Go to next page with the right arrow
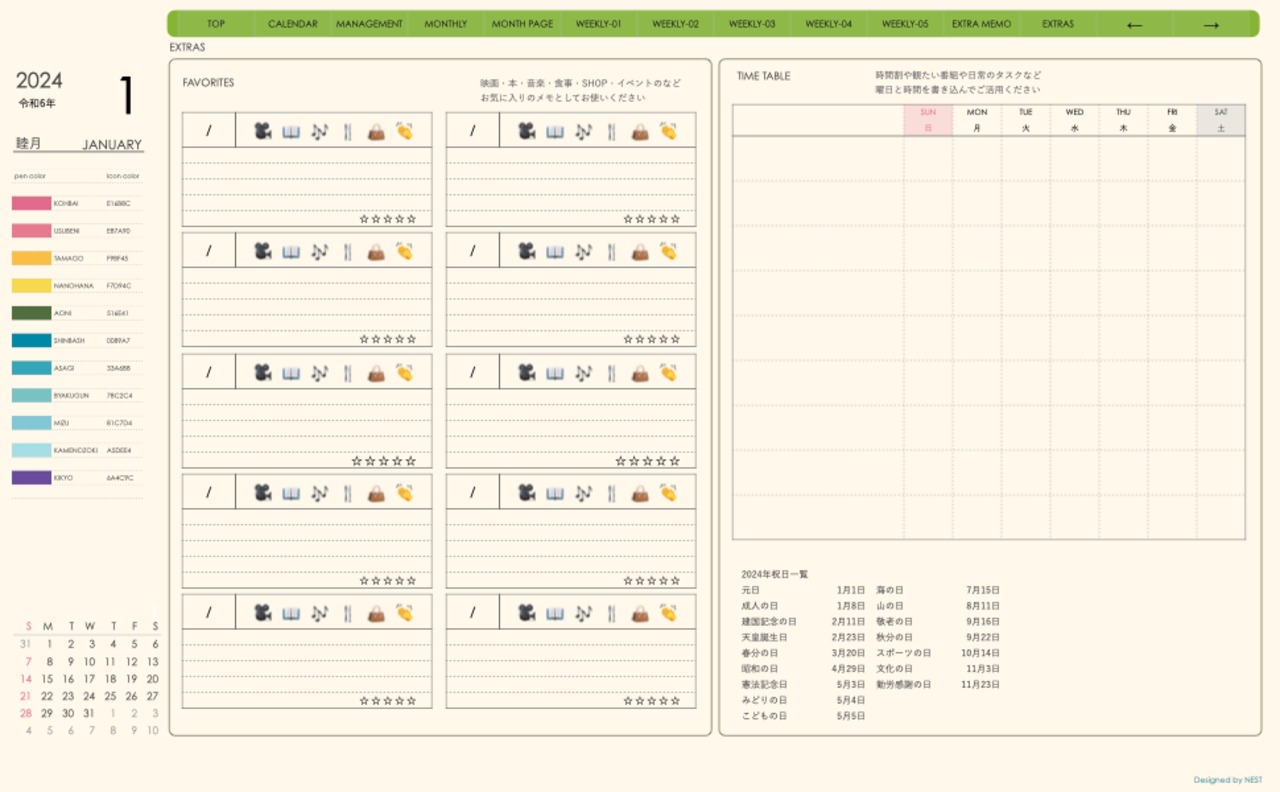This screenshot has width=1280, height=792. [x=1210, y=24]
